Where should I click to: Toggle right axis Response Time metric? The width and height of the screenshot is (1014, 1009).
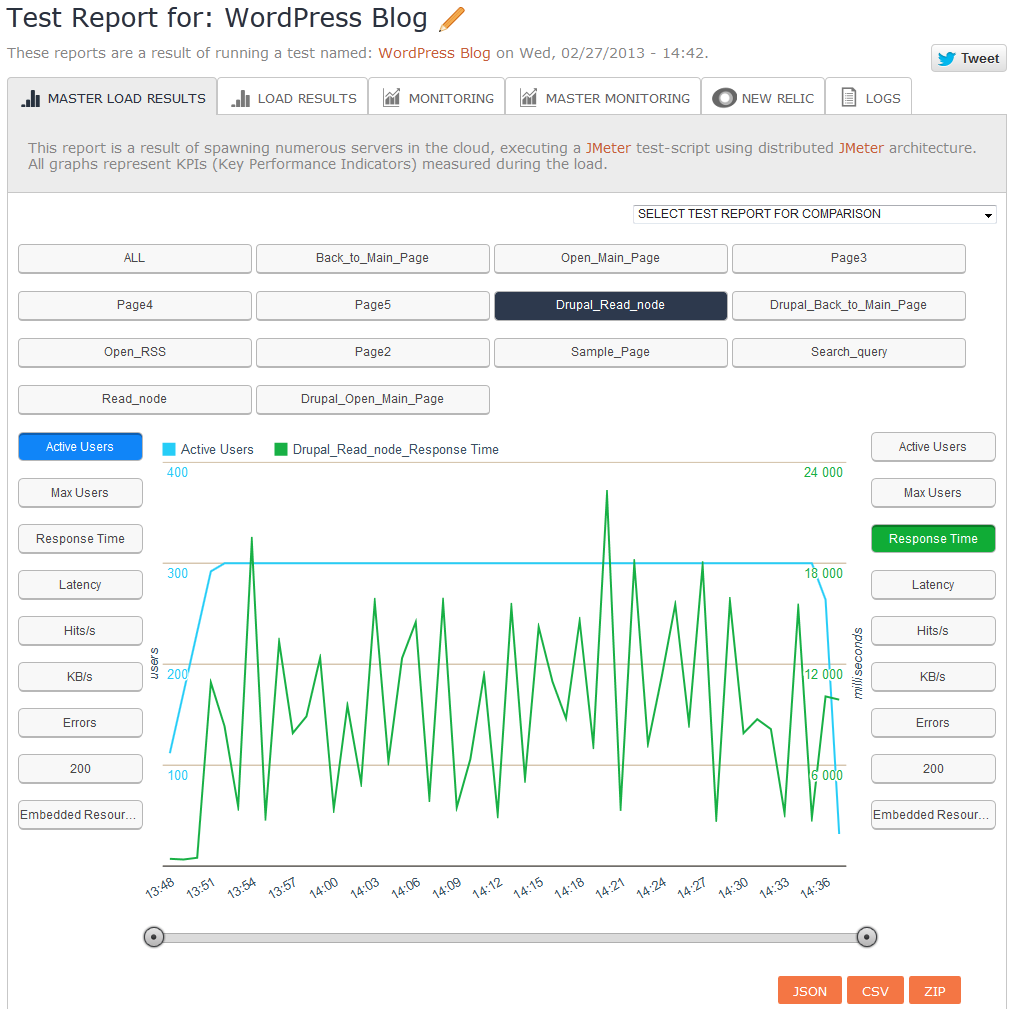(x=933, y=539)
